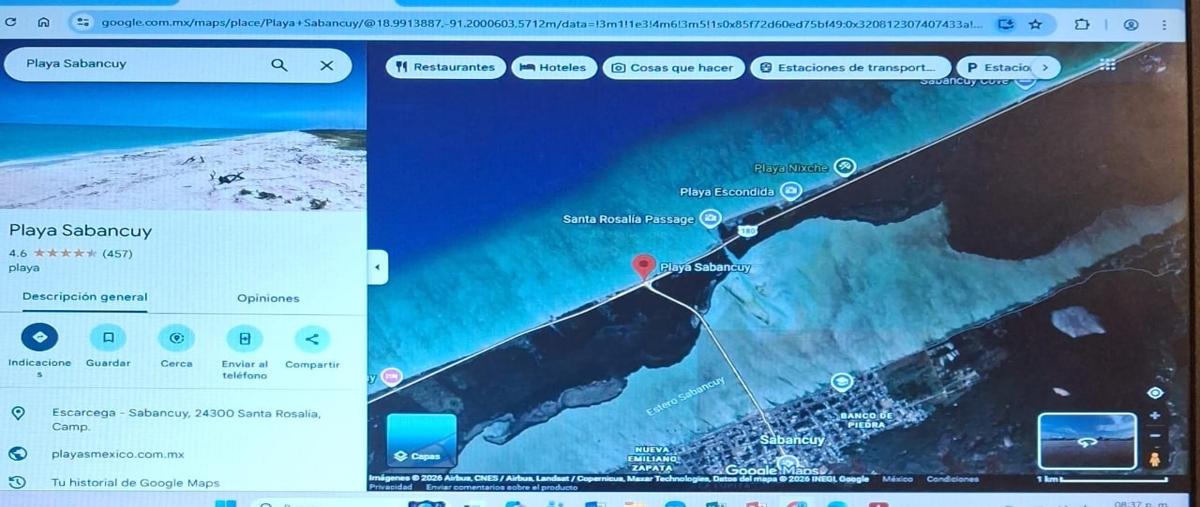Click the install/cast icon in address bar
1200x507 pixels.
pos(1006,23)
